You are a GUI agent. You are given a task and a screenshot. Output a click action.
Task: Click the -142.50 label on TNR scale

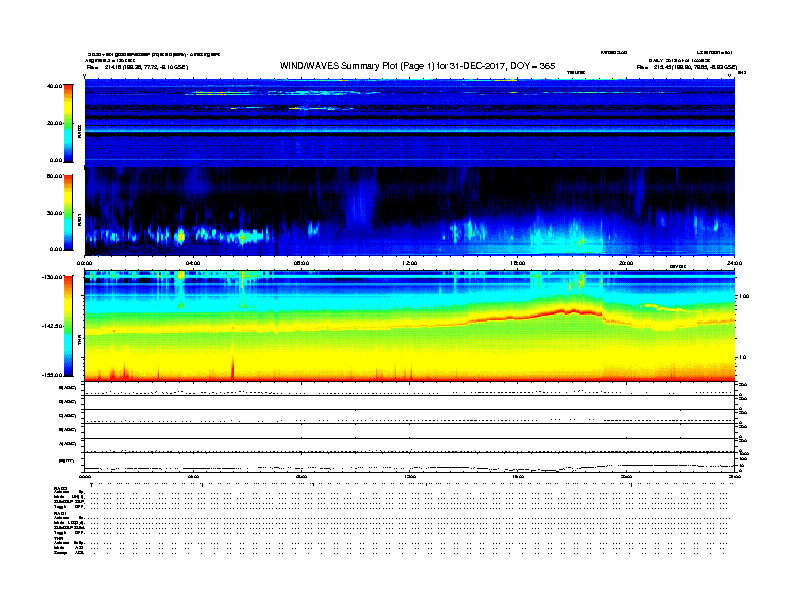(53, 326)
